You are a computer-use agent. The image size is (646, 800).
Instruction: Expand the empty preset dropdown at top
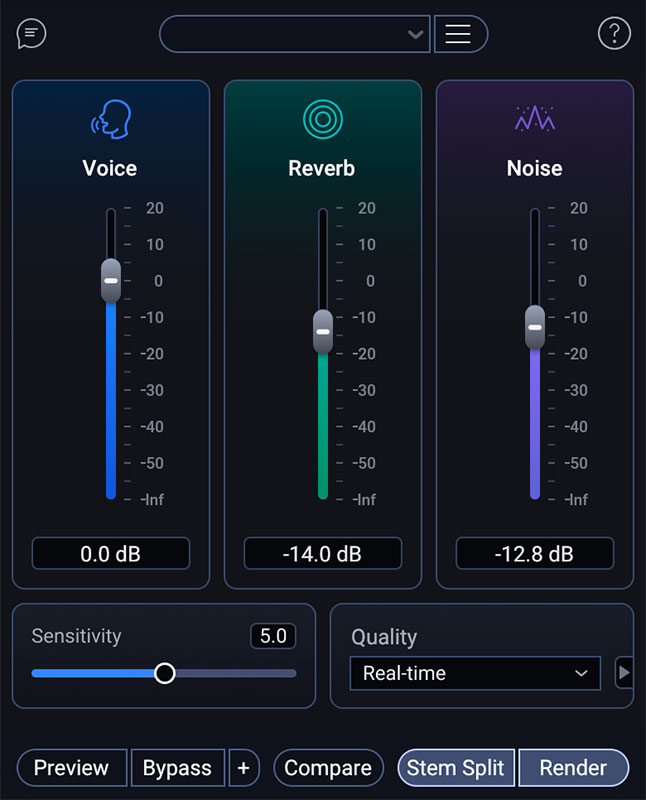coord(295,34)
